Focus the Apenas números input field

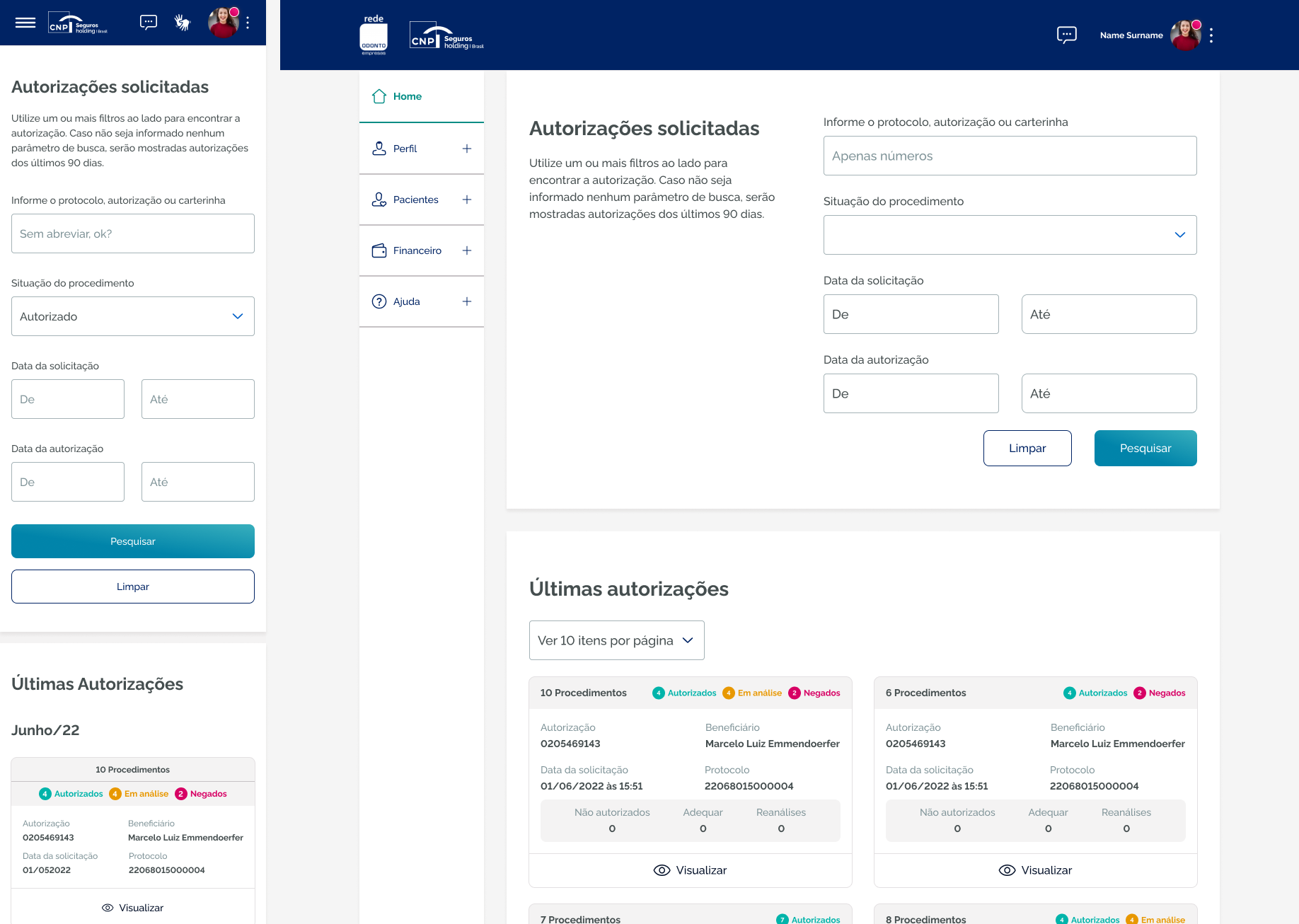click(x=1010, y=156)
